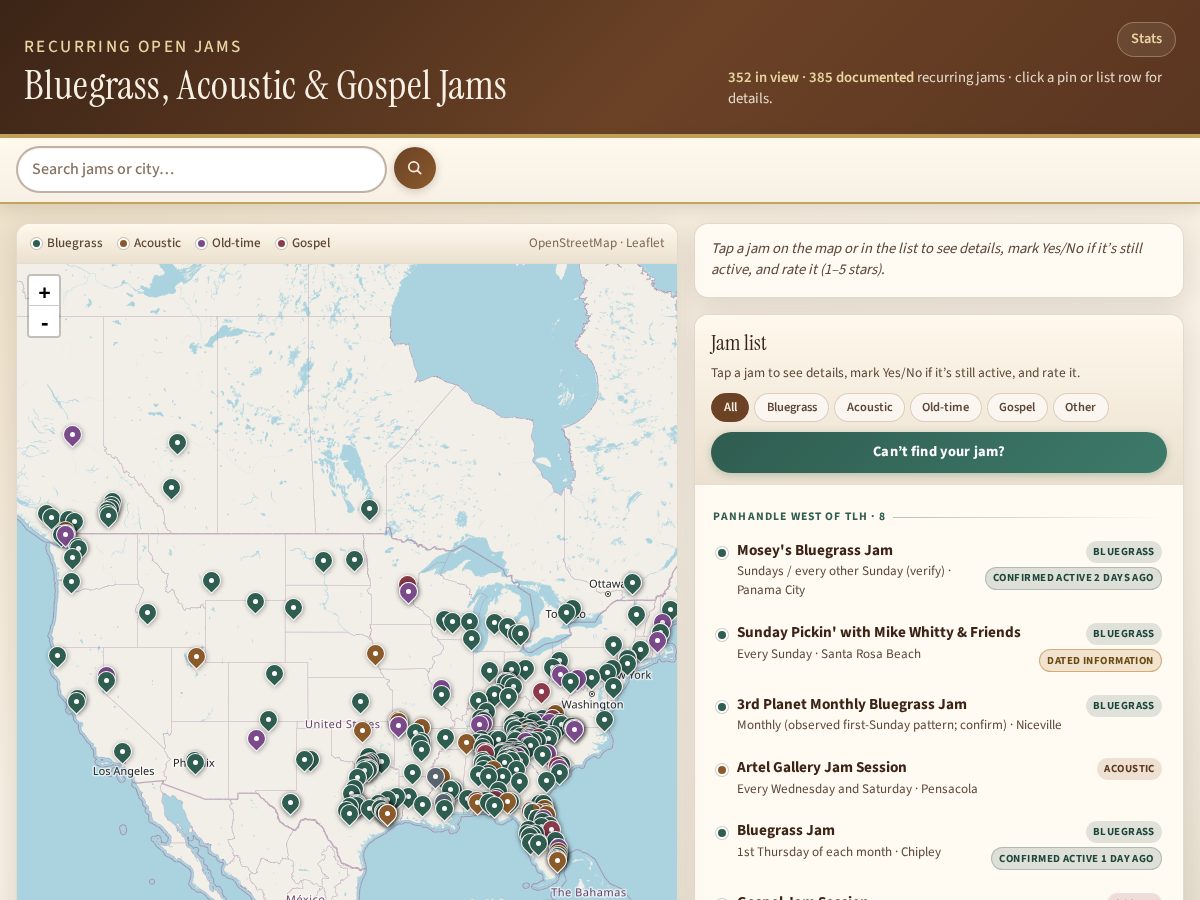Click the green pin near Los Angeles
1200x900 pixels.
(x=122, y=752)
